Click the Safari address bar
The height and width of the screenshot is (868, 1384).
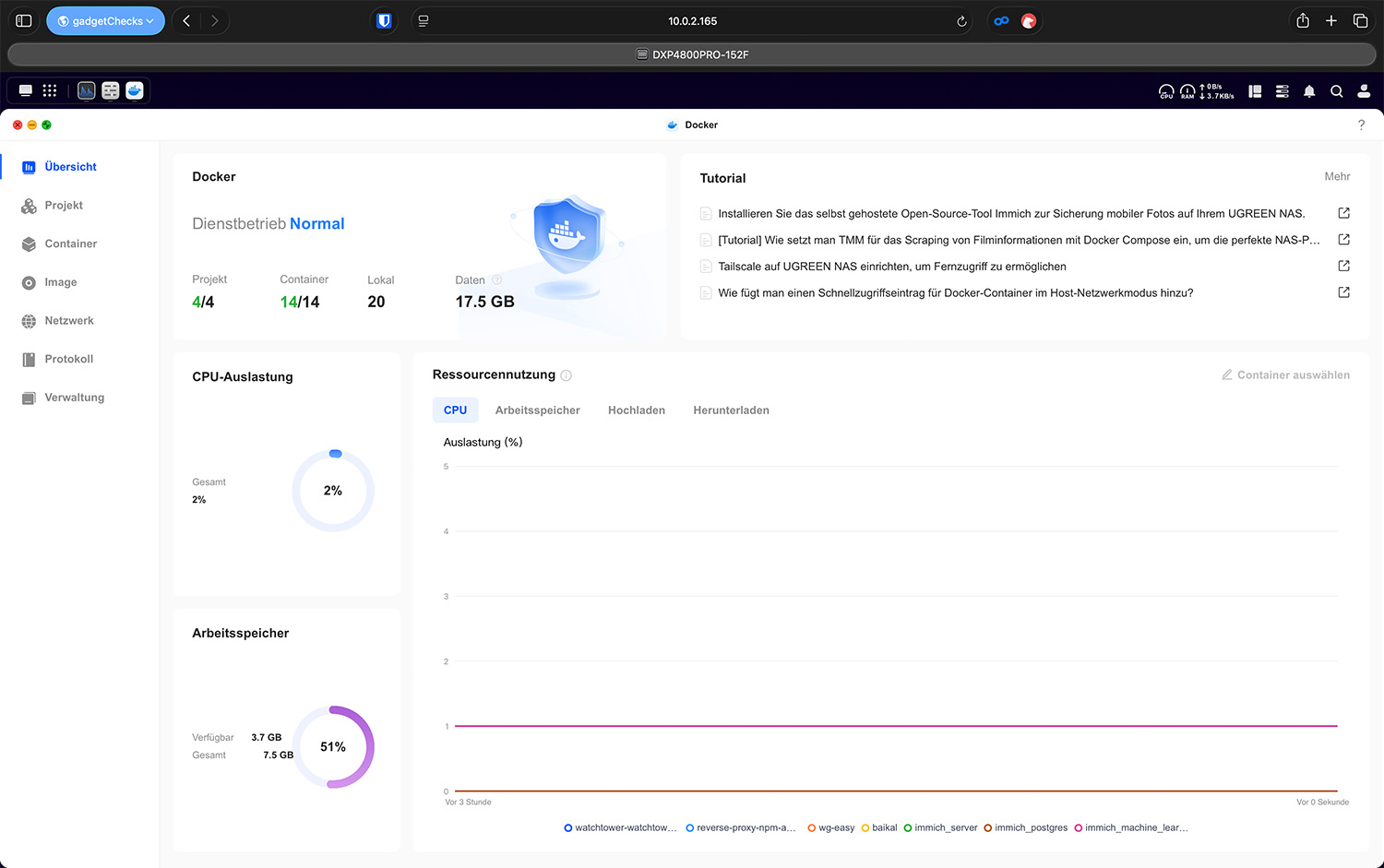692,21
